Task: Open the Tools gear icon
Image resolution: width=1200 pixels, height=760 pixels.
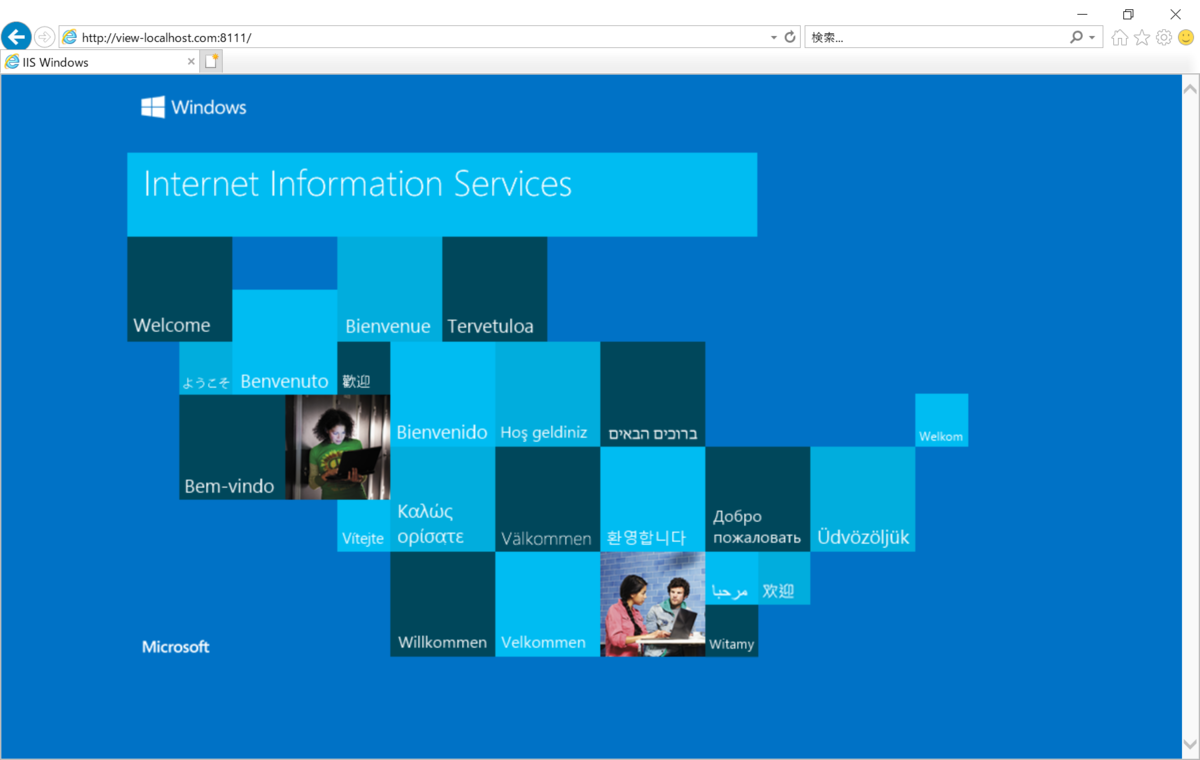Action: tap(1164, 37)
